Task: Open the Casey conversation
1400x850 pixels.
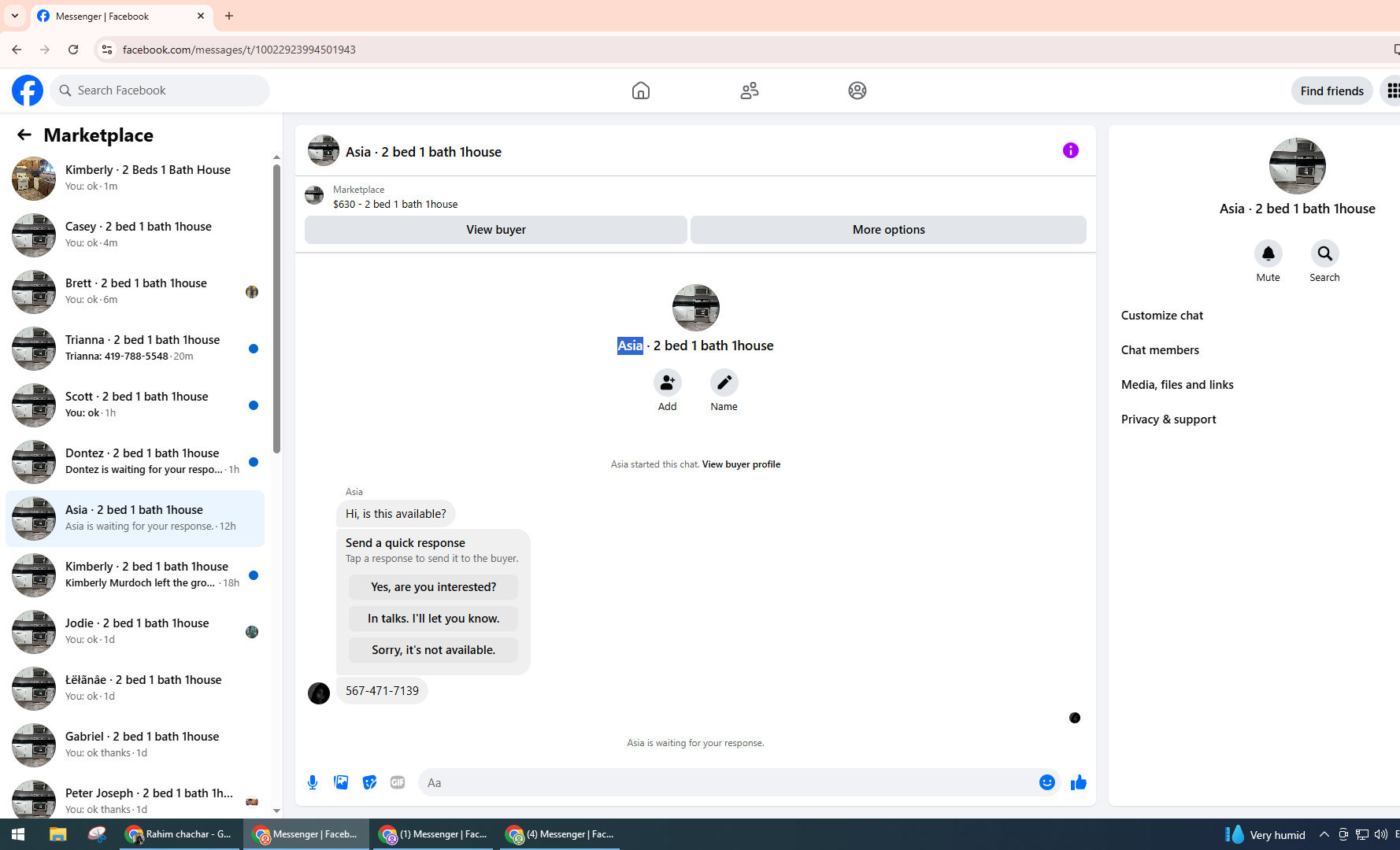Action: [x=135, y=235]
